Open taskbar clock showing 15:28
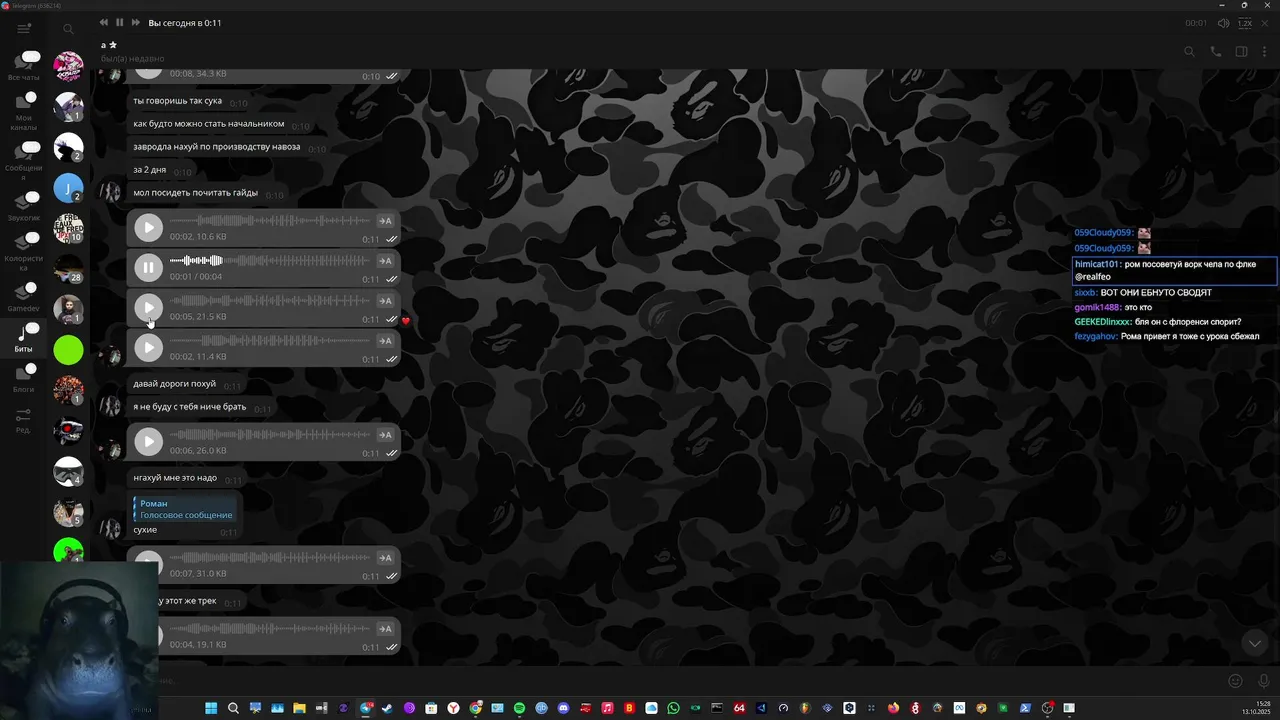The height and width of the screenshot is (720, 1280). click(1256, 708)
